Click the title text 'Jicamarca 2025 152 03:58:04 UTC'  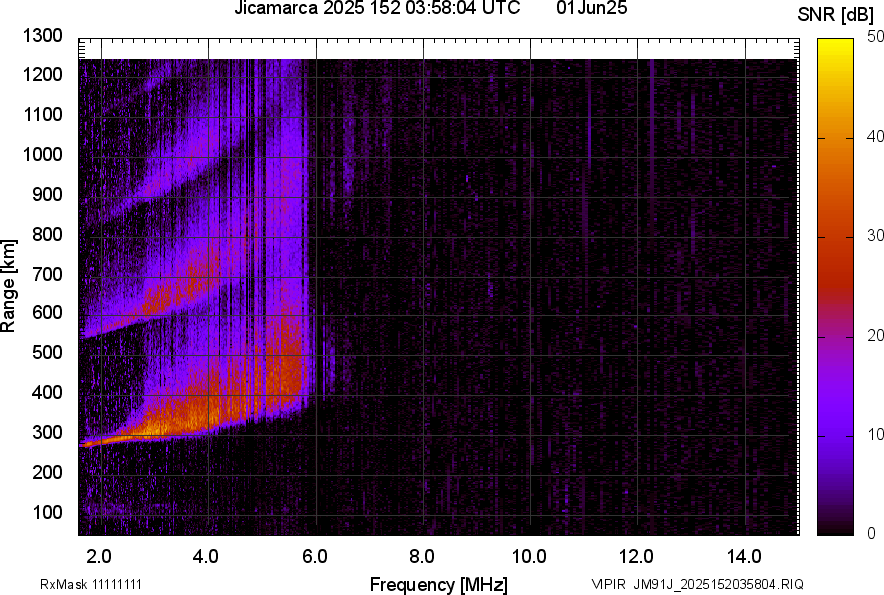pyautogui.click(x=377, y=8)
